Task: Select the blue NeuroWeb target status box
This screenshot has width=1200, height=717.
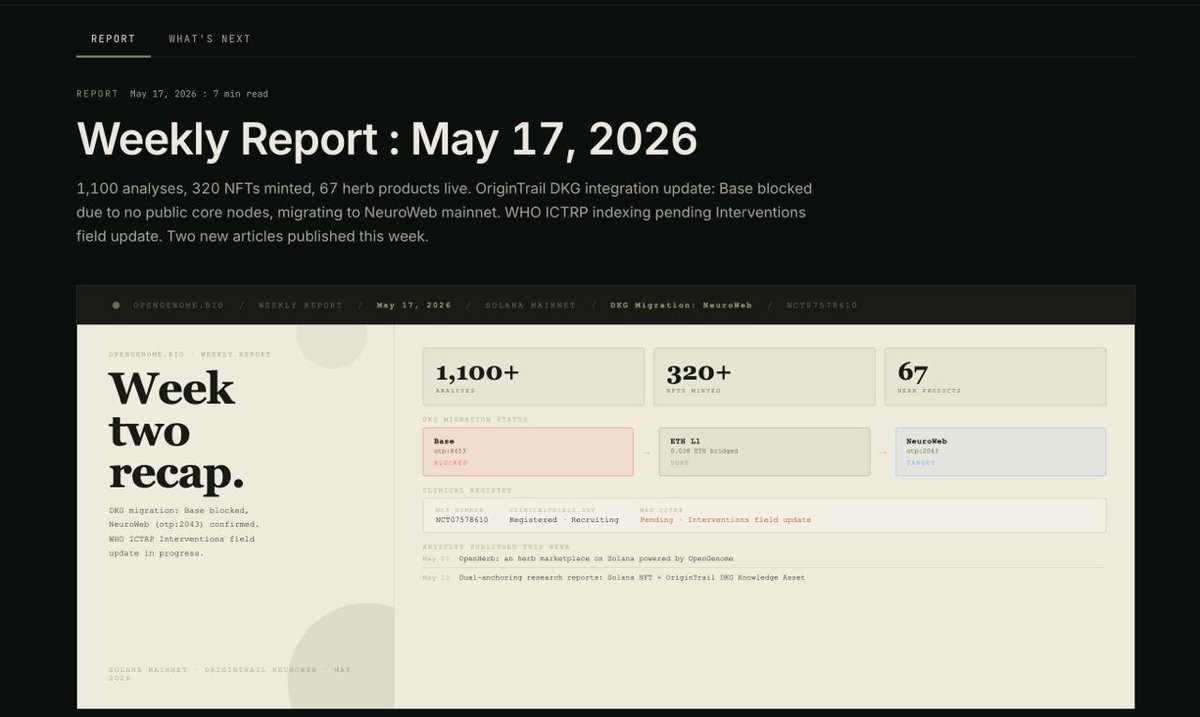Action: pos(1000,452)
